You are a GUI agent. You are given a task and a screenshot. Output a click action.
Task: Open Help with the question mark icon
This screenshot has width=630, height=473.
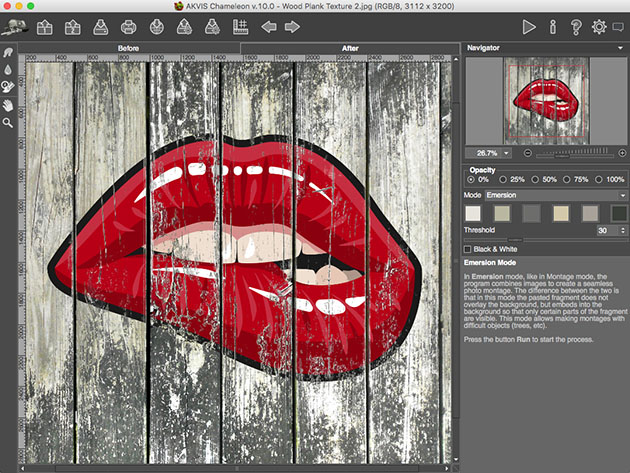tap(576, 27)
